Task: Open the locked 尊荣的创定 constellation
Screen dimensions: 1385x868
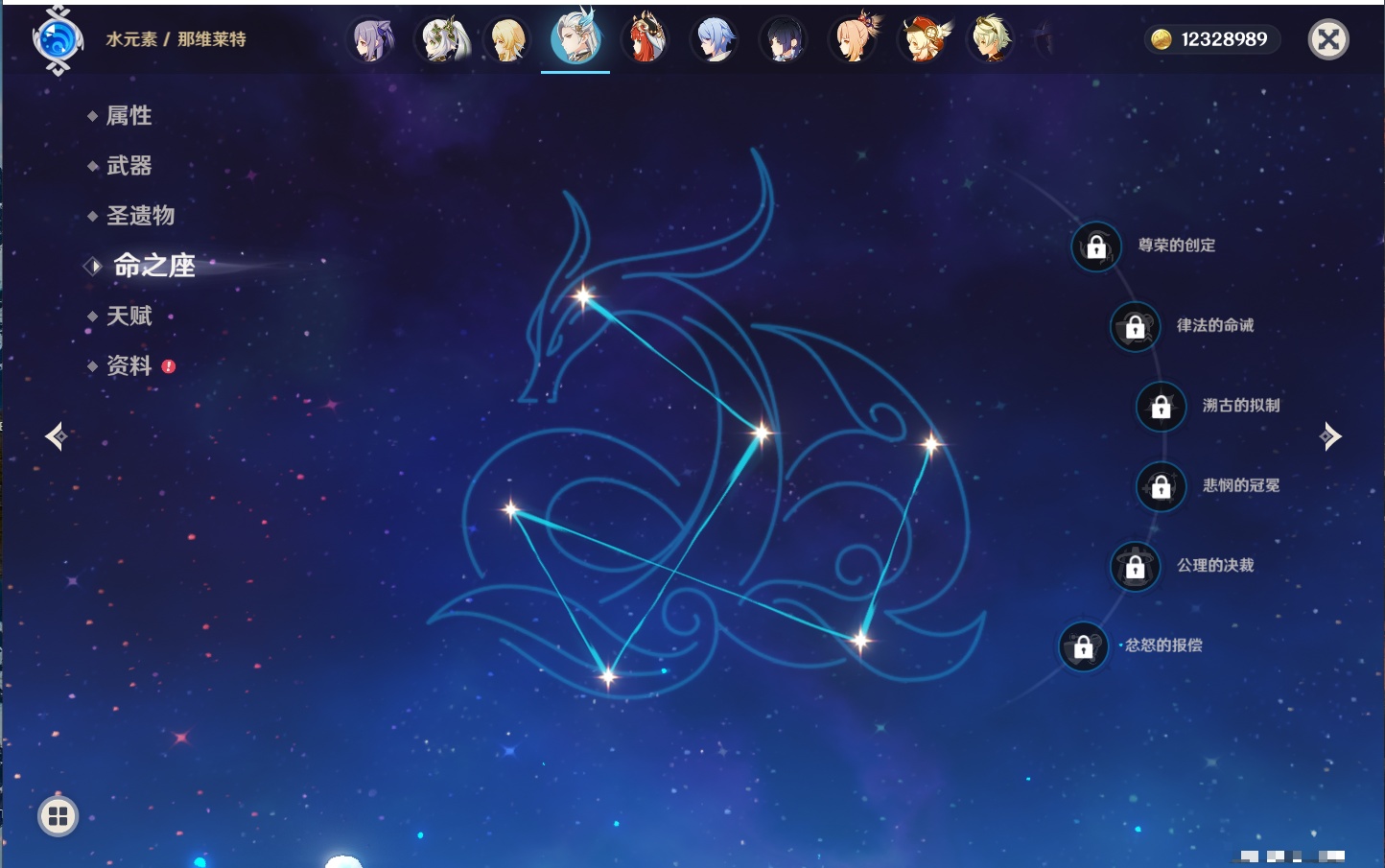Action: click(x=1096, y=247)
